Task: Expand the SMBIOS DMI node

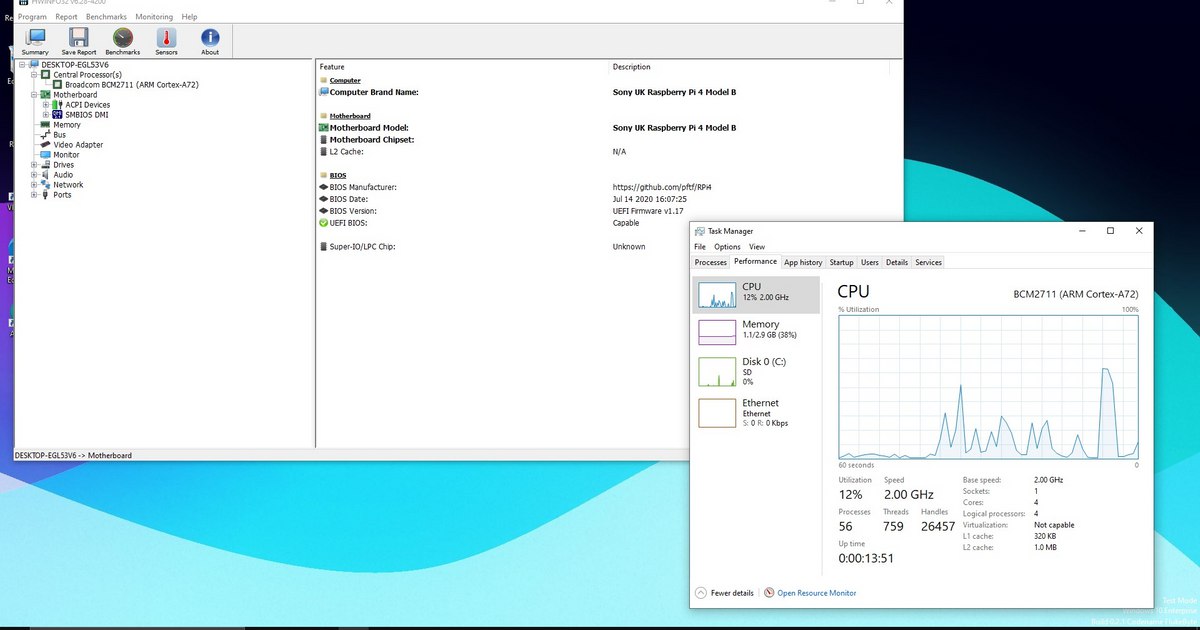Action: pyautogui.click(x=46, y=115)
